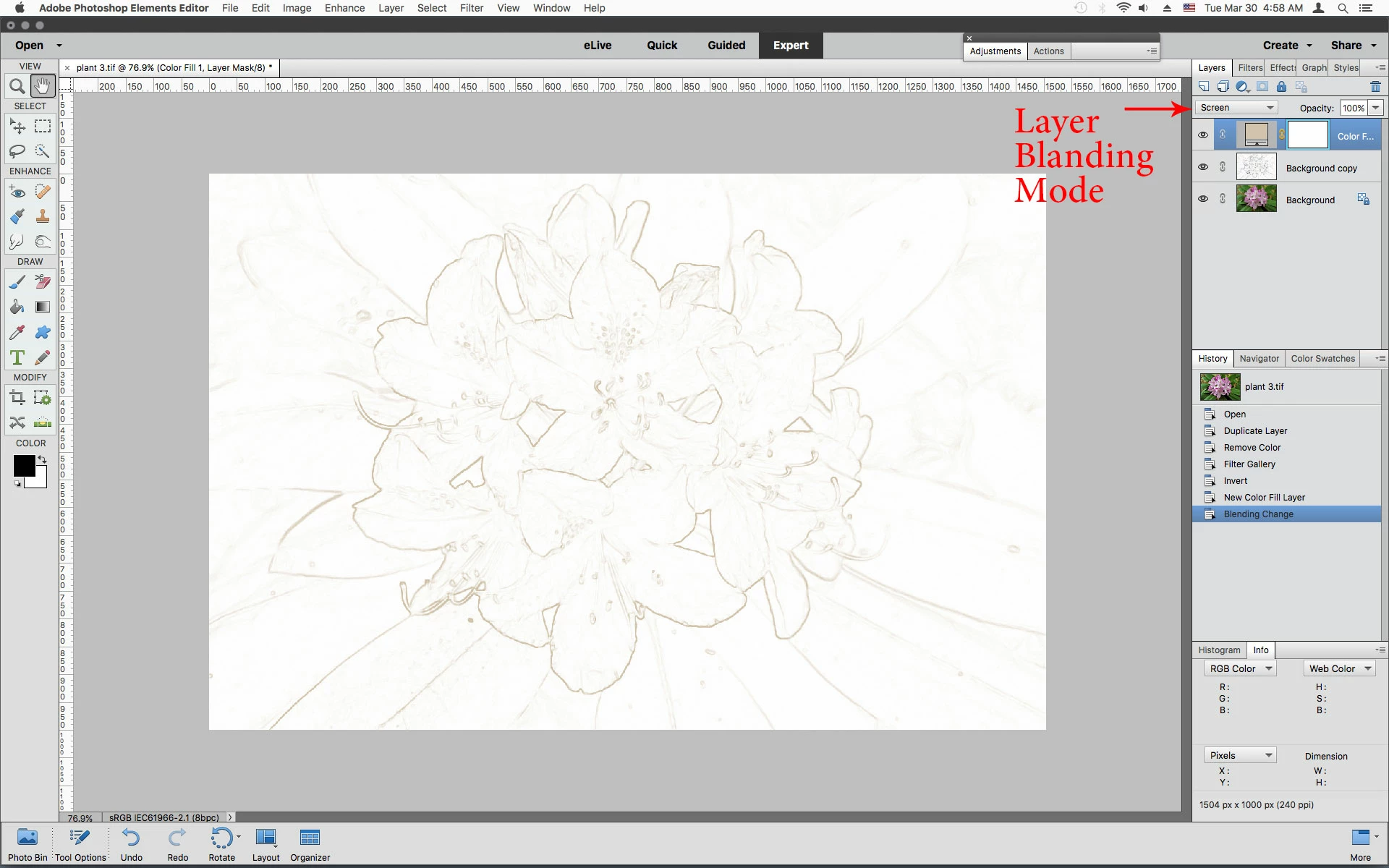This screenshot has width=1389, height=868.
Task: Hide the Background copy layer
Action: 1202,167
